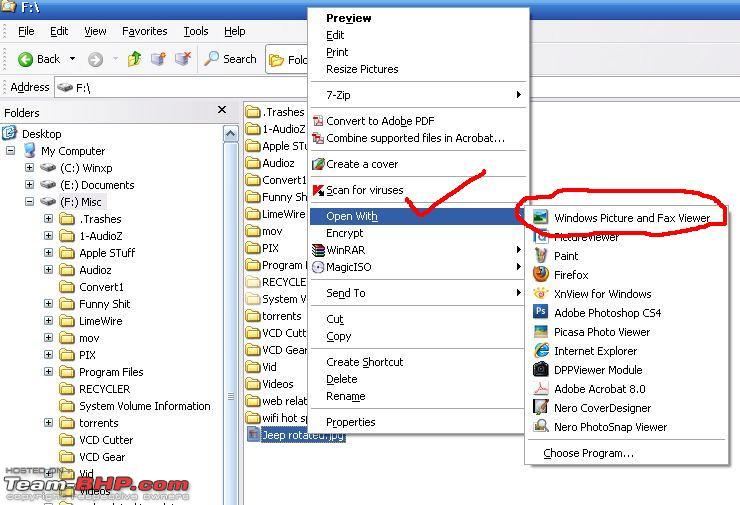The height and width of the screenshot is (505, 740).
Task: Expand the (E:) Documents drive node
Action: pos(29,185)
